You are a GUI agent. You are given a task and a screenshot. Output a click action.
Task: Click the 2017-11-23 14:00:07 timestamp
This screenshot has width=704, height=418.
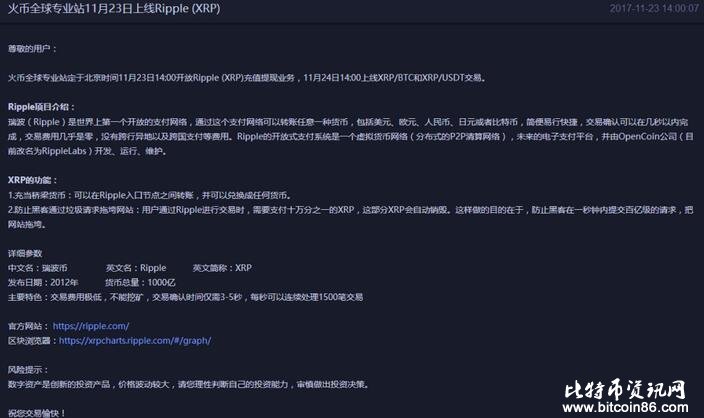click(652, 8)
